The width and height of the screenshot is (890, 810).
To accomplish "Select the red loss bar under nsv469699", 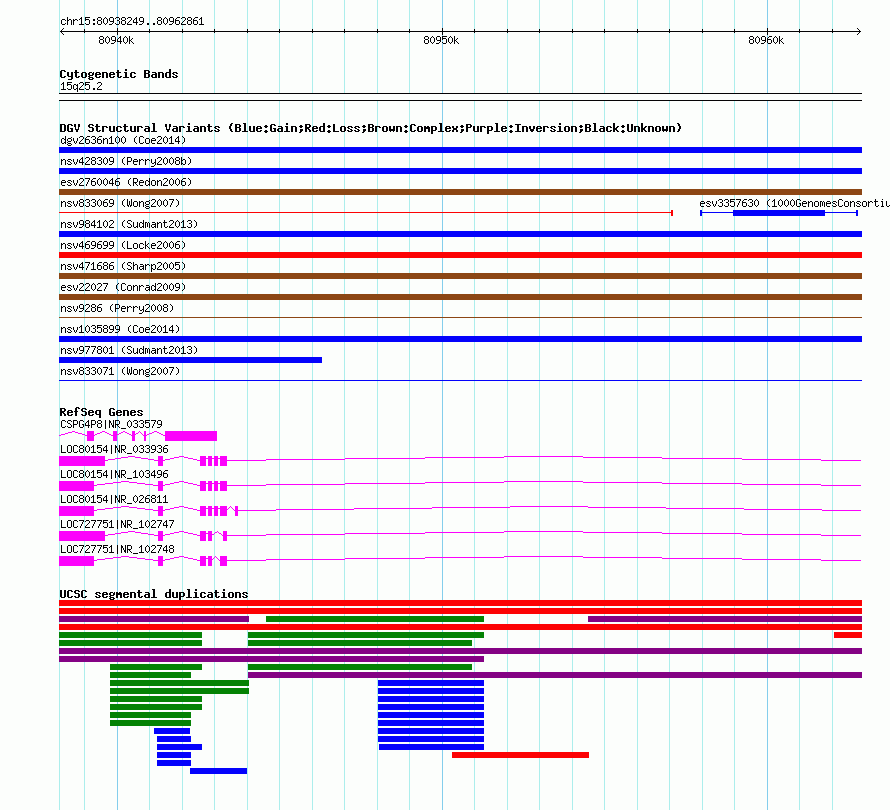I will pos(460,255).
